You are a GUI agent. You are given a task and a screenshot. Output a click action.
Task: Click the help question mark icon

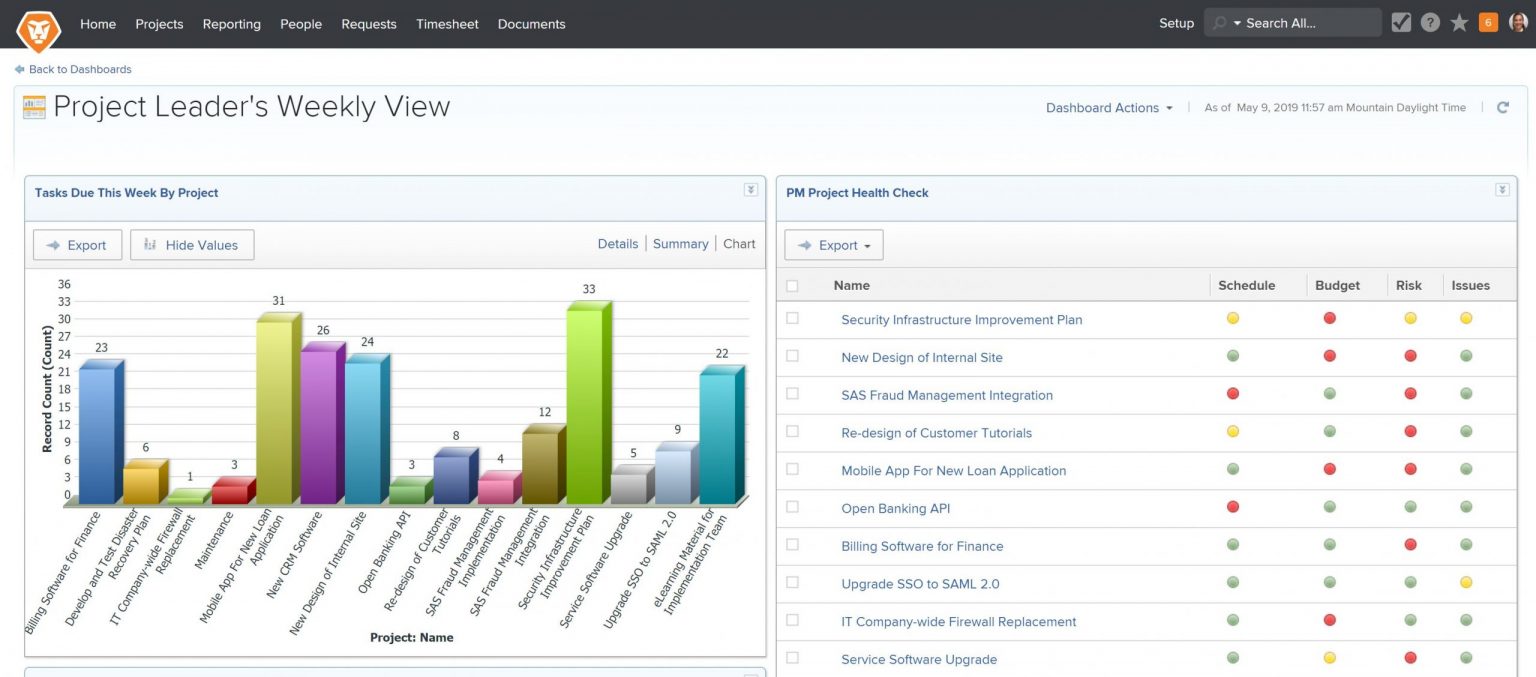click(x=1430, y=20)
